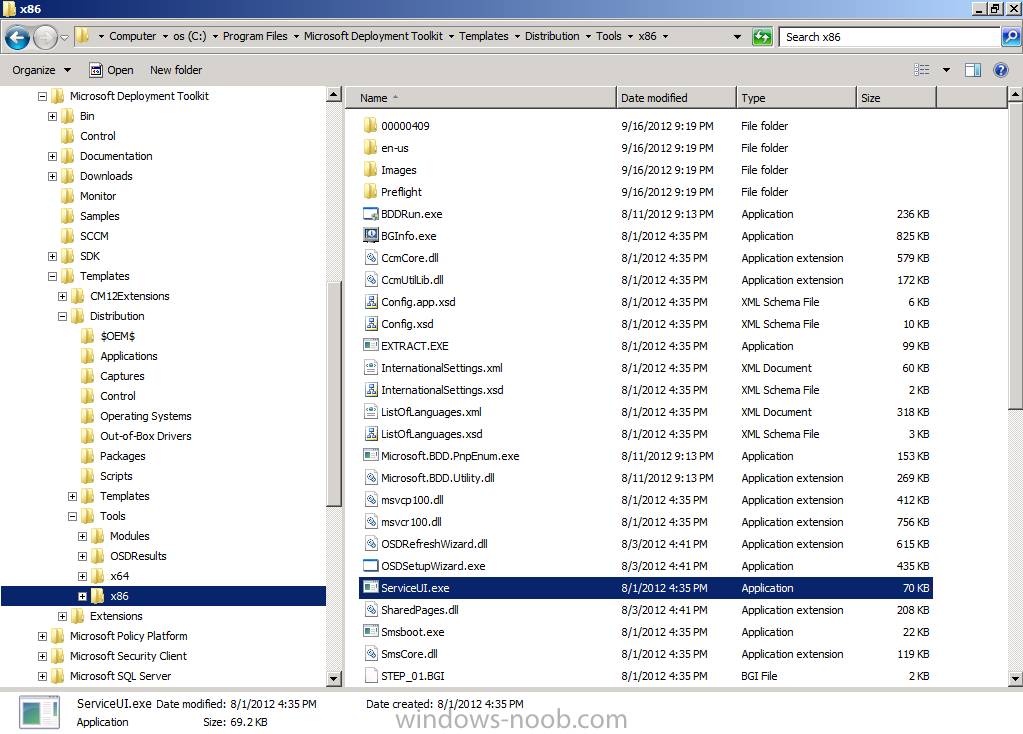Select the ServiceUI.exe file icon
Image resolution: width=1023 pixels, height=734 pixels.
pos(371,588)
